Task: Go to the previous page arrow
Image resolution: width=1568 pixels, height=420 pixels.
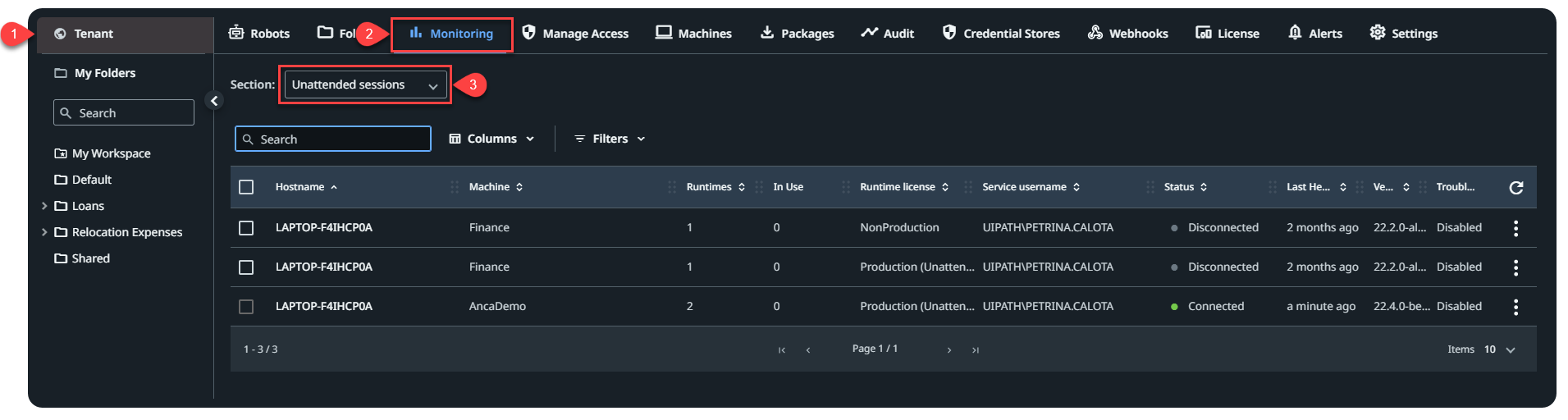Action: pyautogui.click(x=808, y=350)
